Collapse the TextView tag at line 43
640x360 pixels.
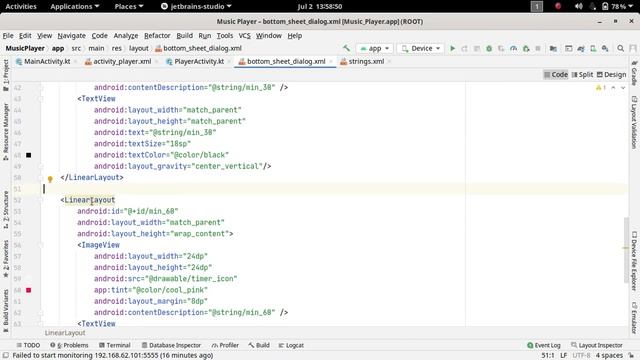click(40, 99)
